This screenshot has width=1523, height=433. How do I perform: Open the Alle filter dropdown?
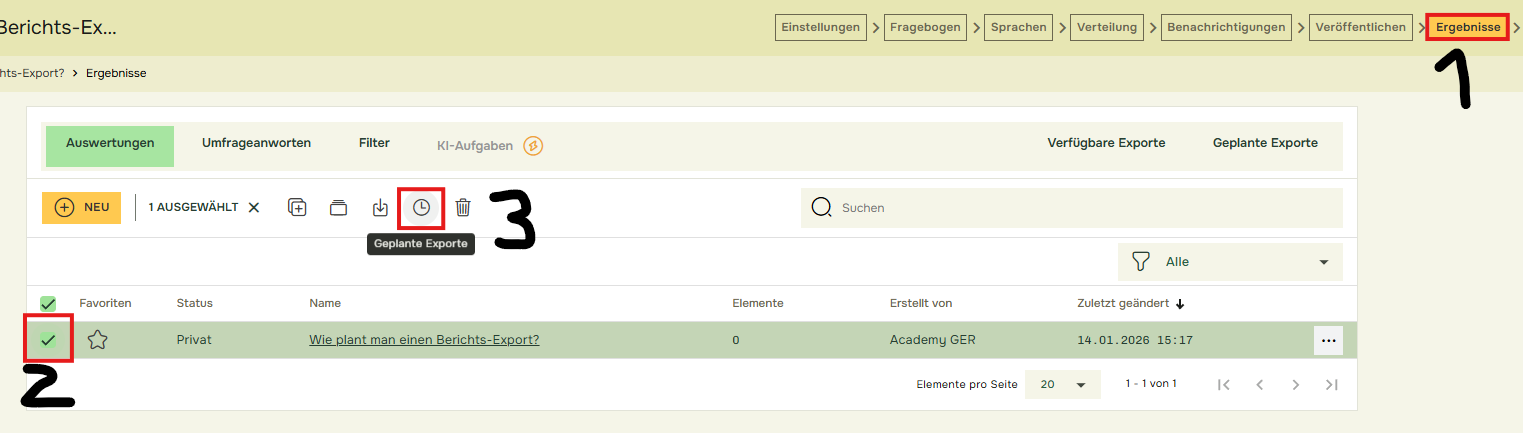(1230, 262)
